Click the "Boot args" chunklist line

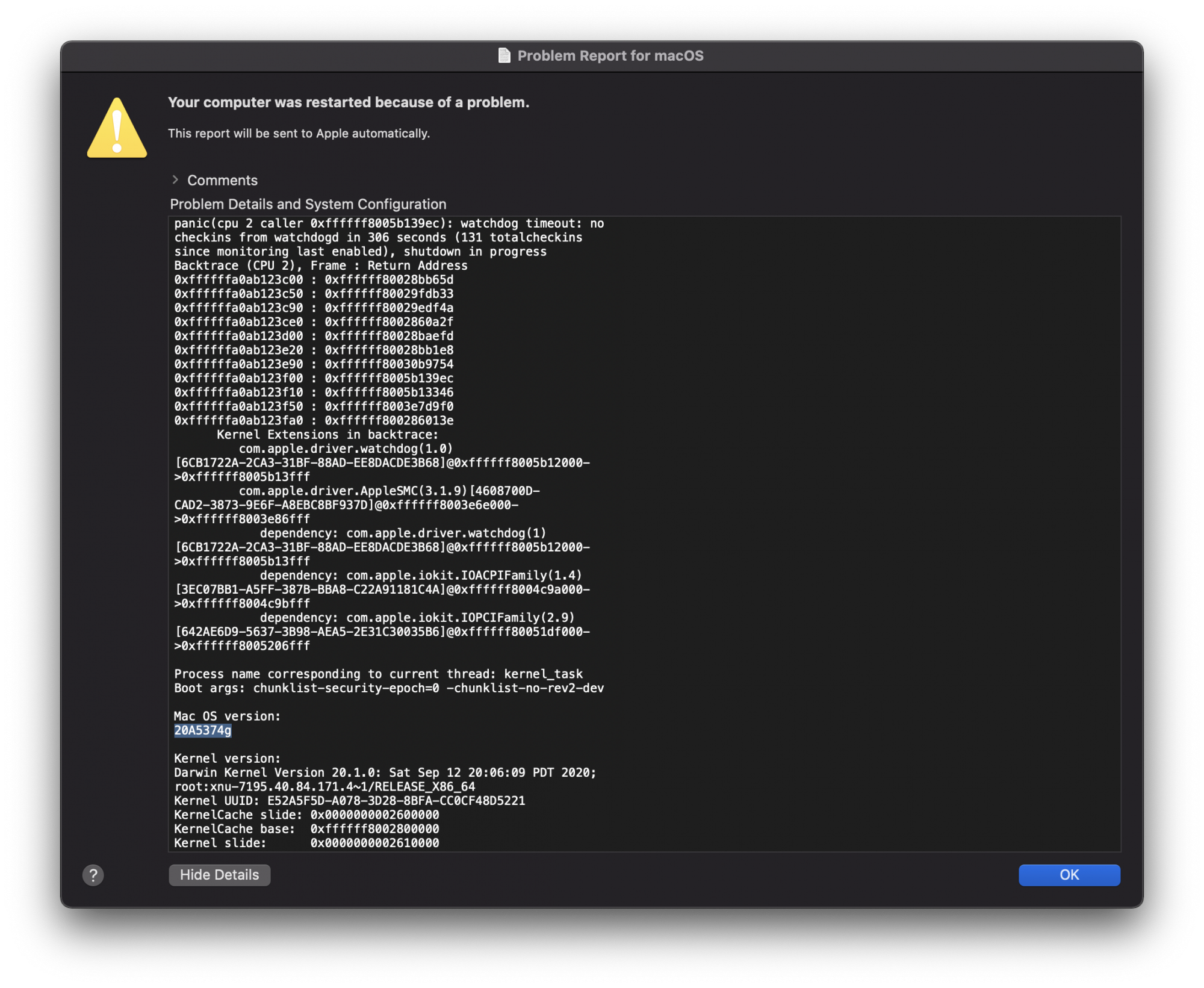(x=388, y=688)
